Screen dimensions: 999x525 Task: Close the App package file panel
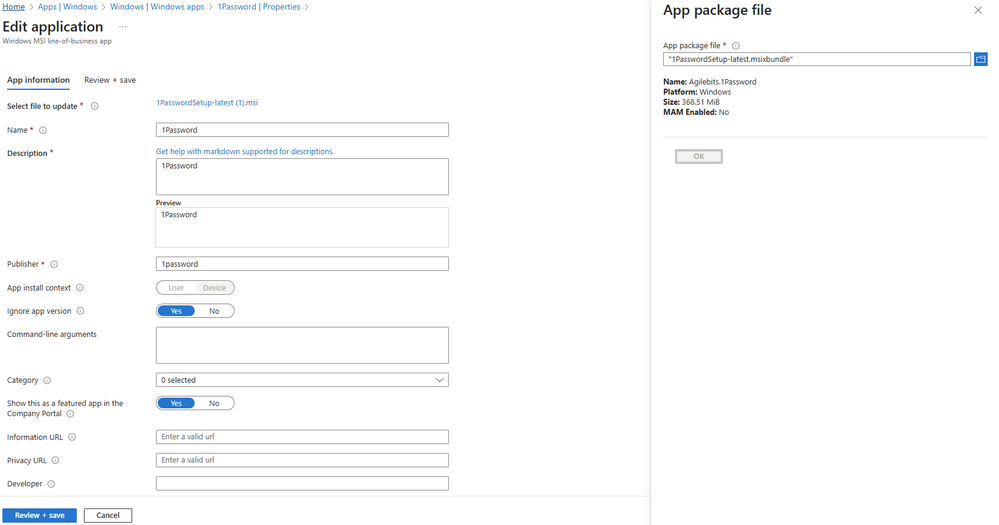pos(978,10)
